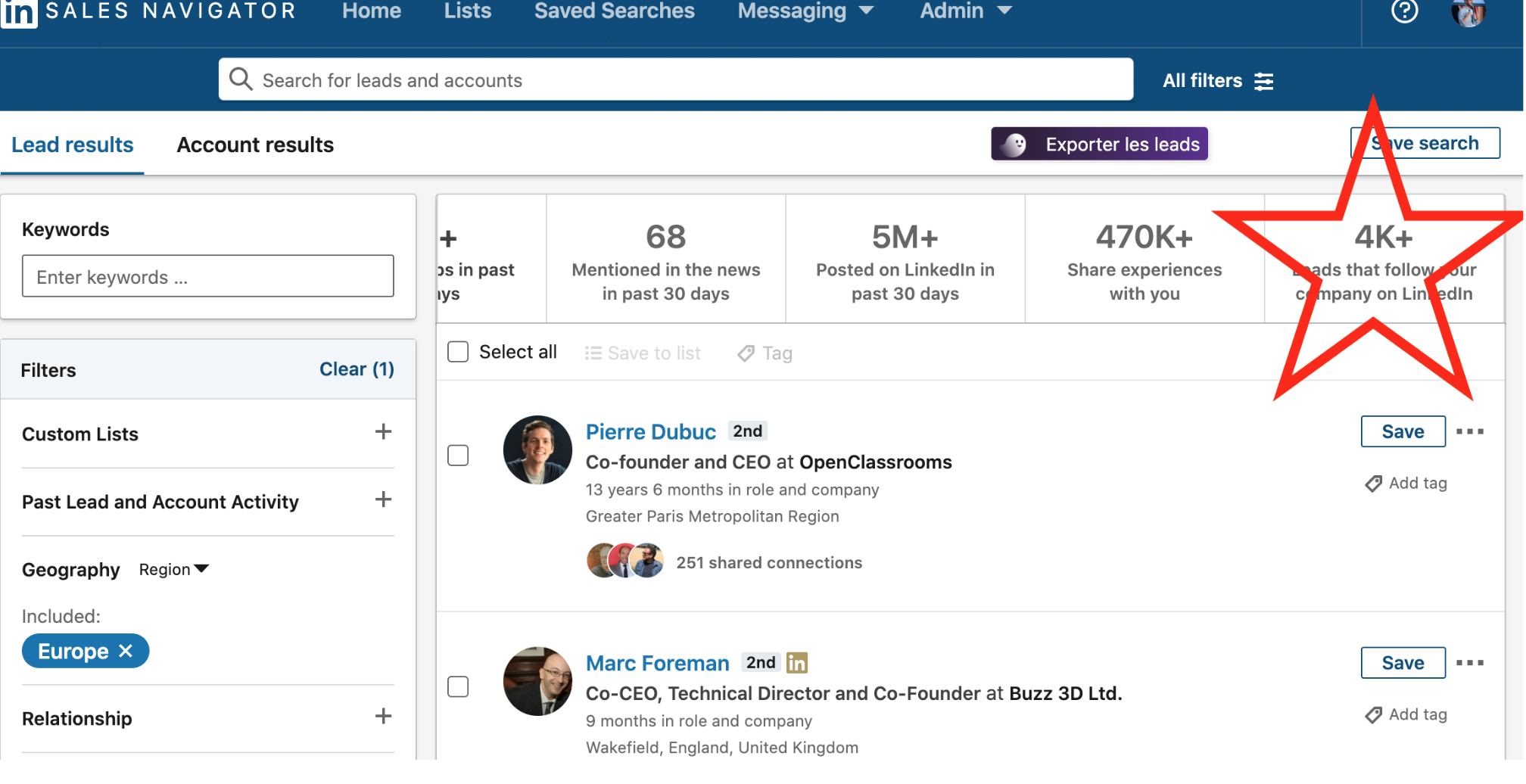
Task: Click the Keywords label
Action: tap(66, 230)
